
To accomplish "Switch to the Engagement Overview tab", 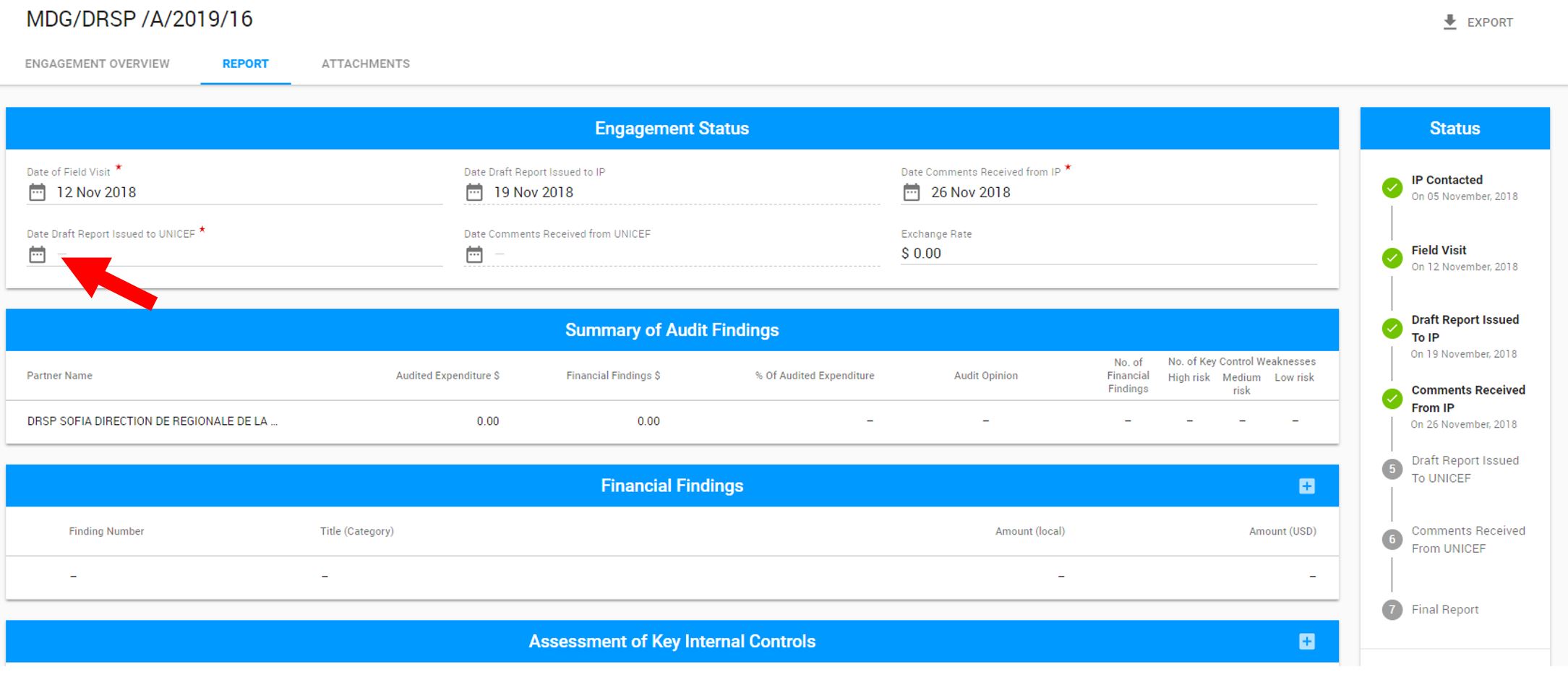I will click(x=97, y=64).
